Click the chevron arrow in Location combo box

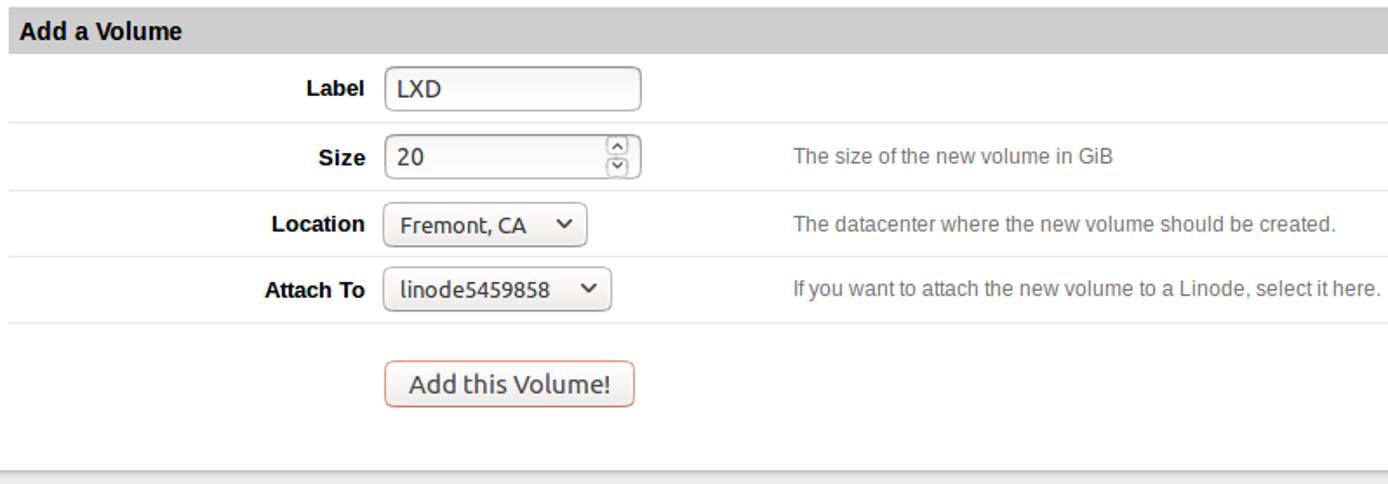pos(564,225)
